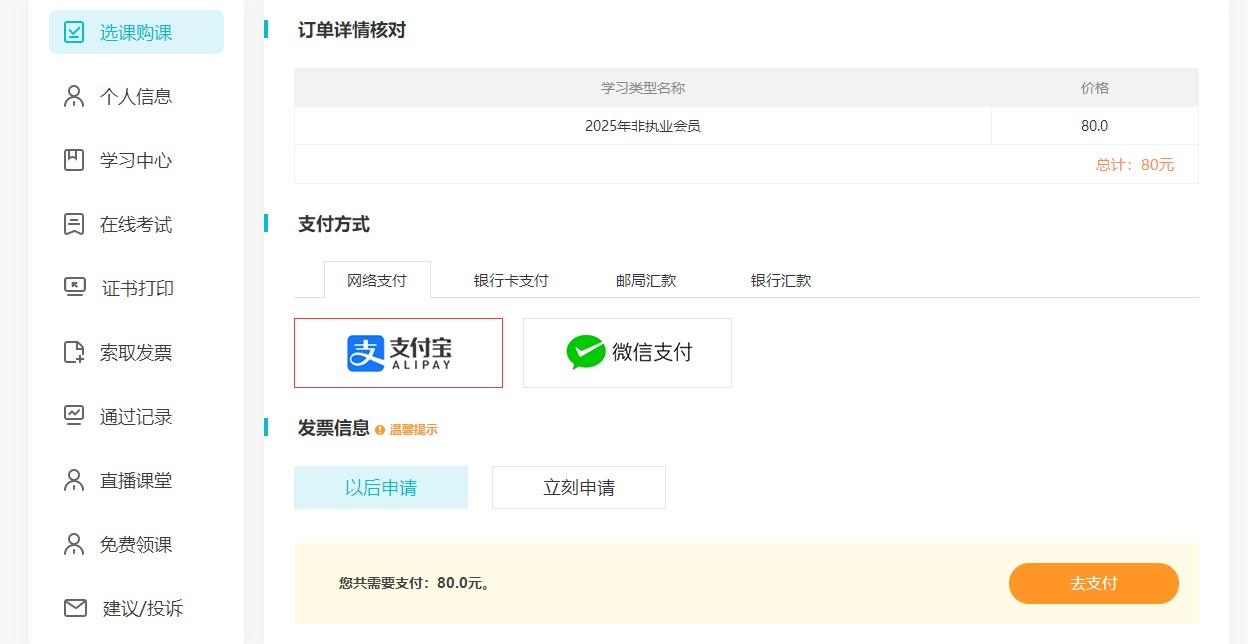
Task: Click the 通过记录 chart icon
Action: [74, 416]
